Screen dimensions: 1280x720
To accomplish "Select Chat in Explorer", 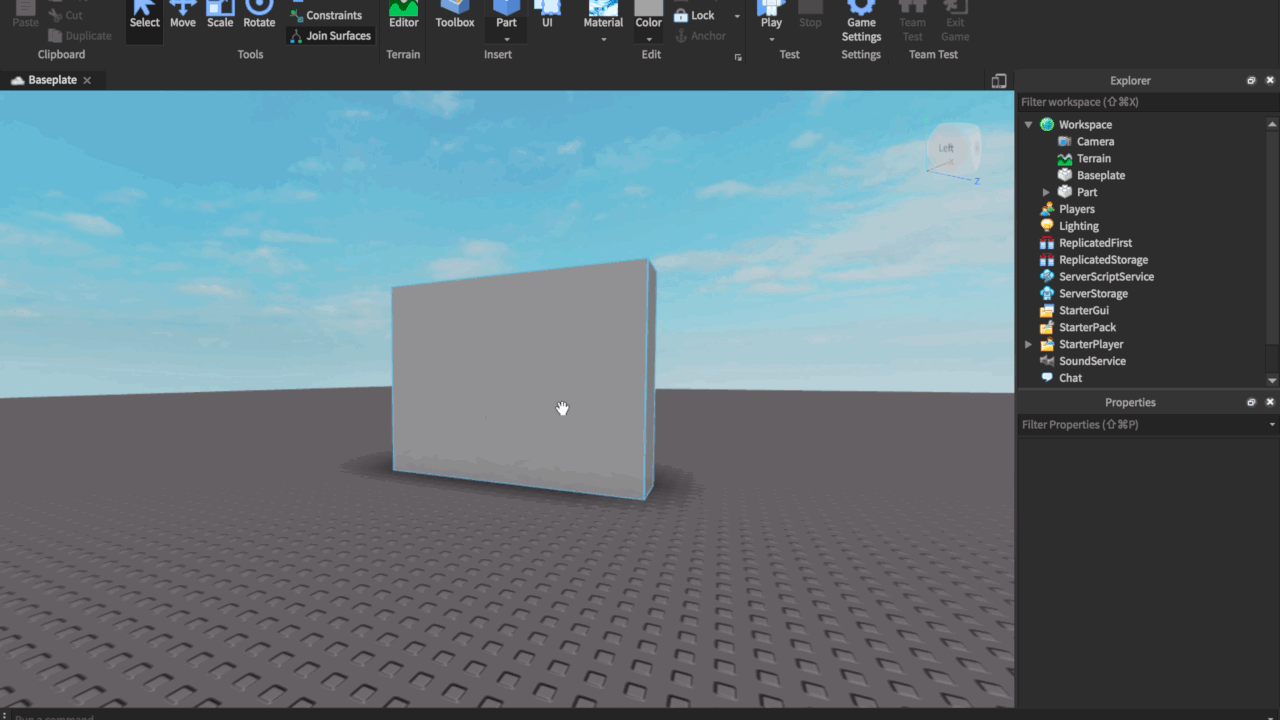I will pos(1070,378).
